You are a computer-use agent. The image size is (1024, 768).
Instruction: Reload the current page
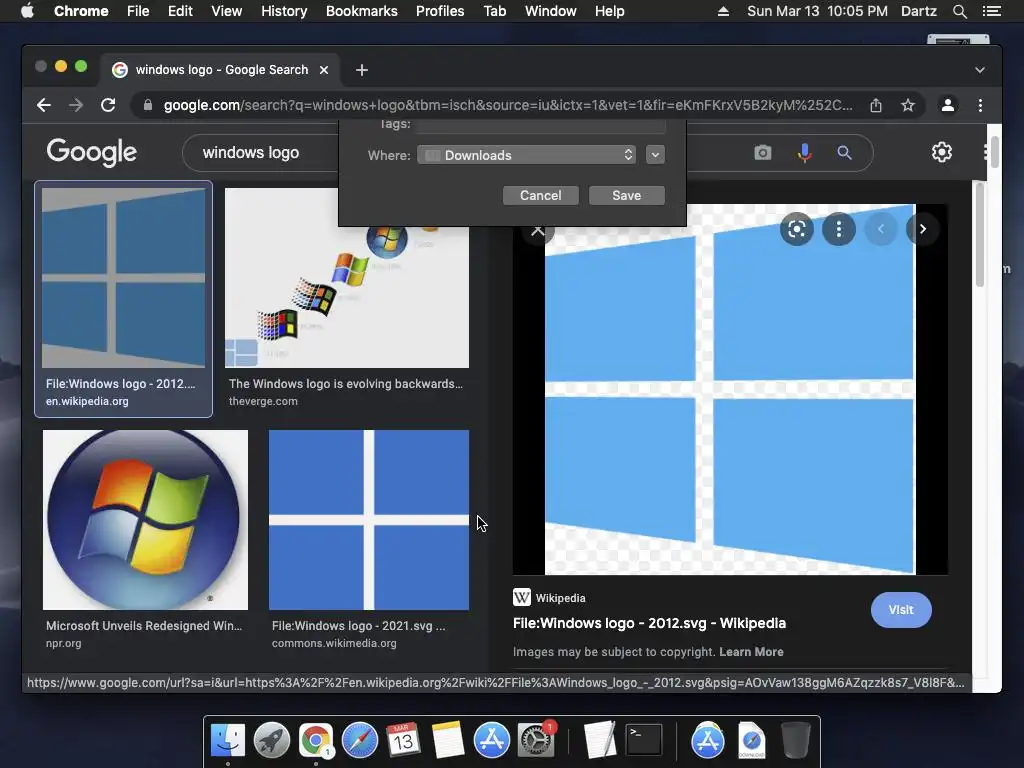point(108,105)
